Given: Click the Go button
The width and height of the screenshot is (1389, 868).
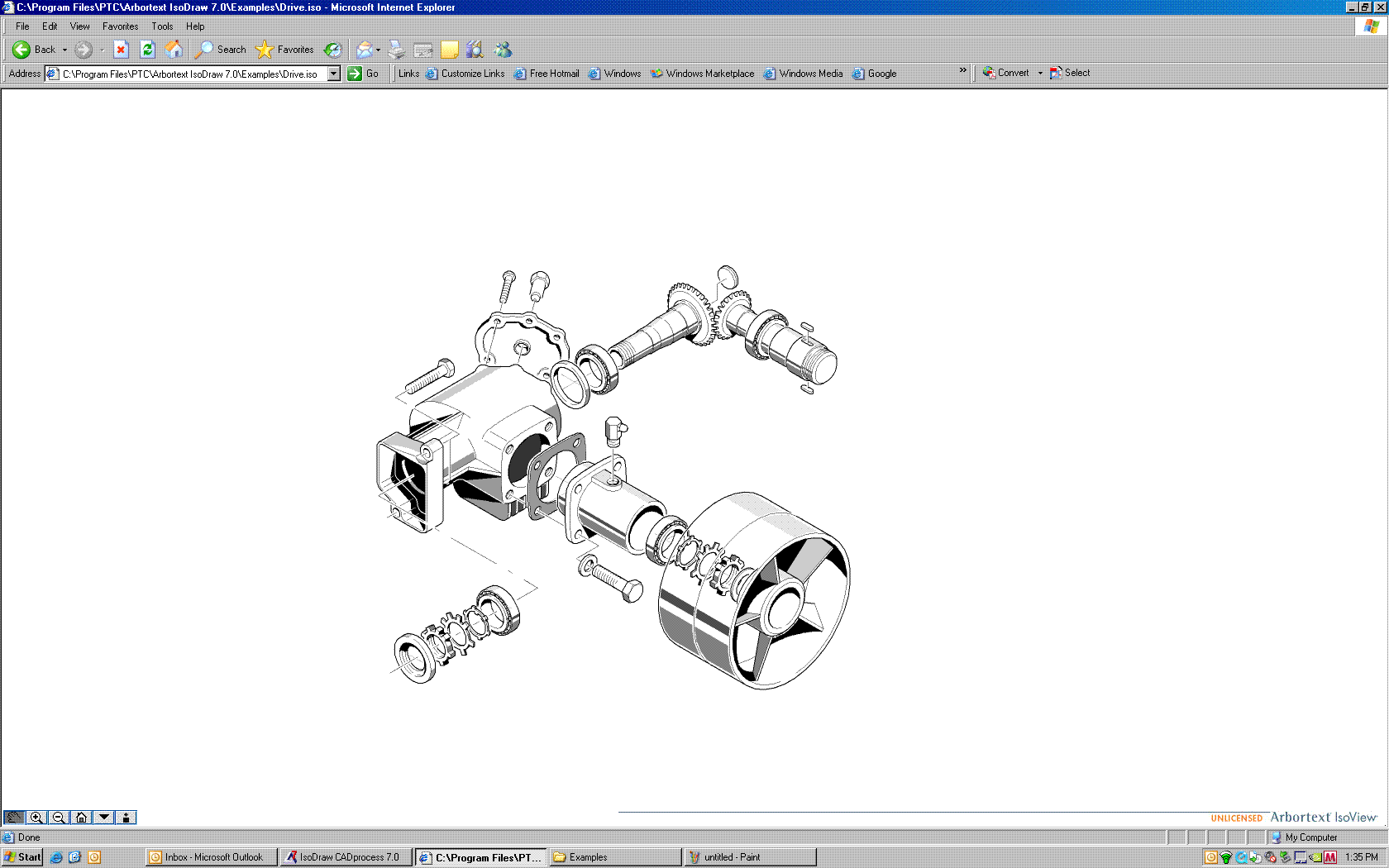Looking at the screenshot, I should pyautogui.click(x=363, y=74).
